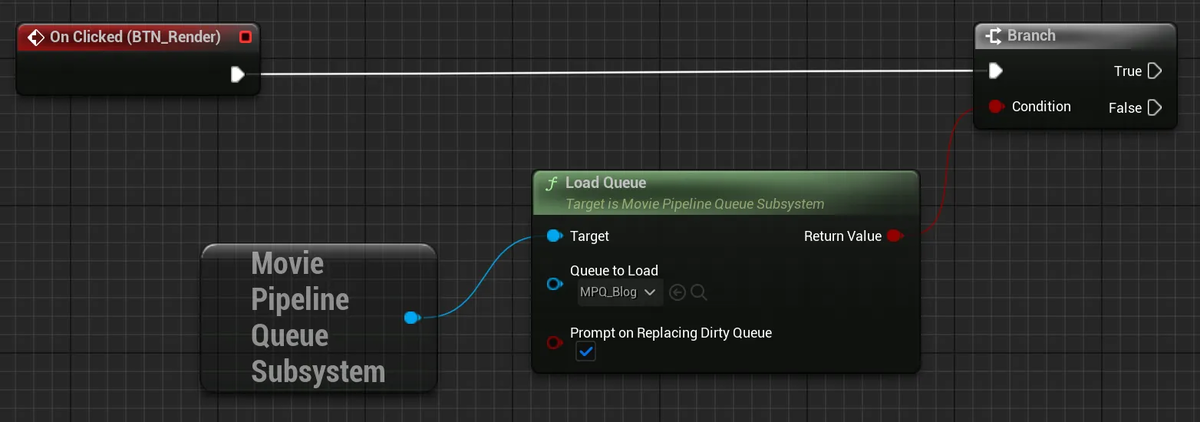
Task: Click the Load Queue Return Value pin
Action: (895, 236)
